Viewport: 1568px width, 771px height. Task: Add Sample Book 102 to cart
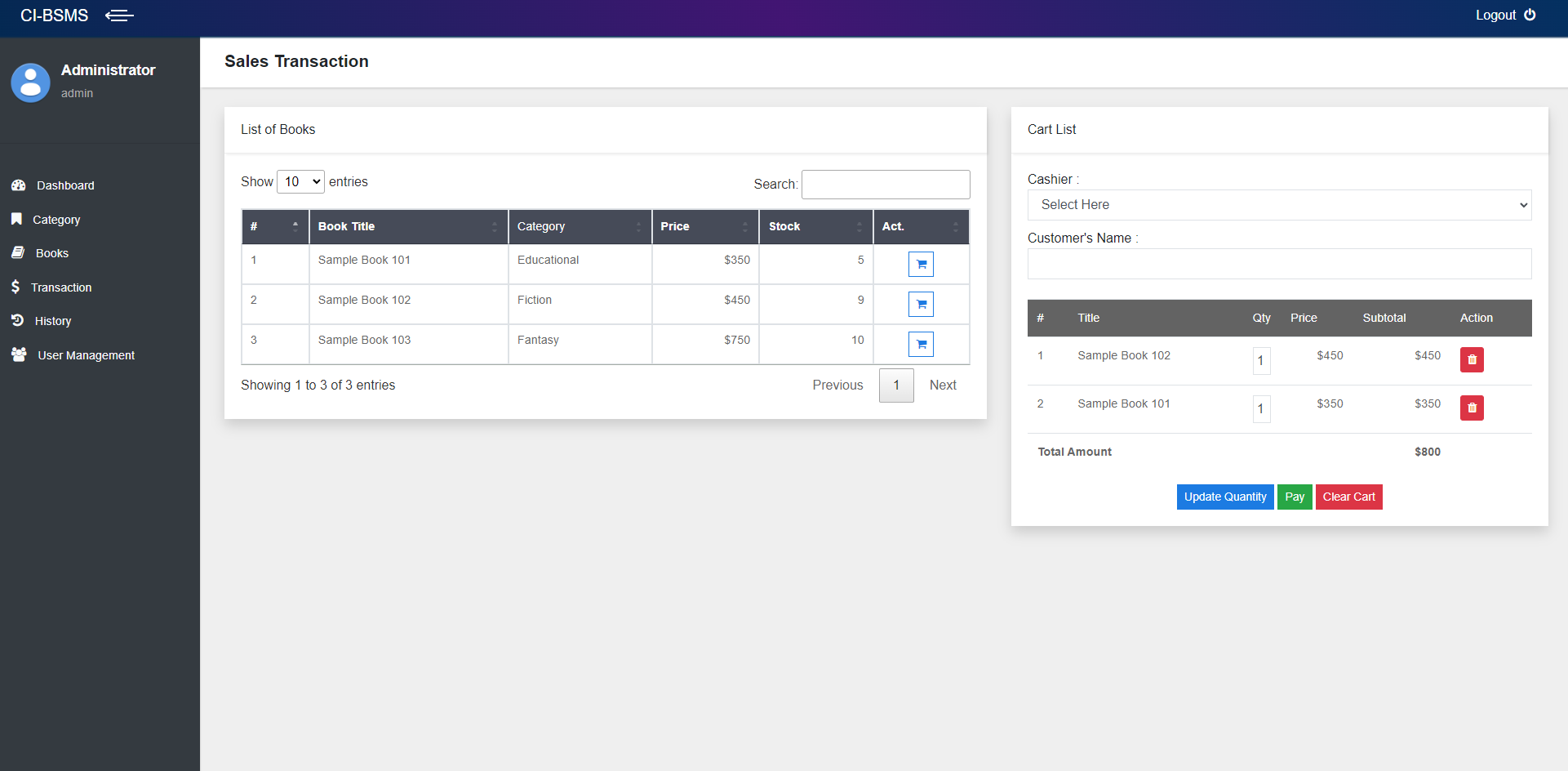pos(921,304)
